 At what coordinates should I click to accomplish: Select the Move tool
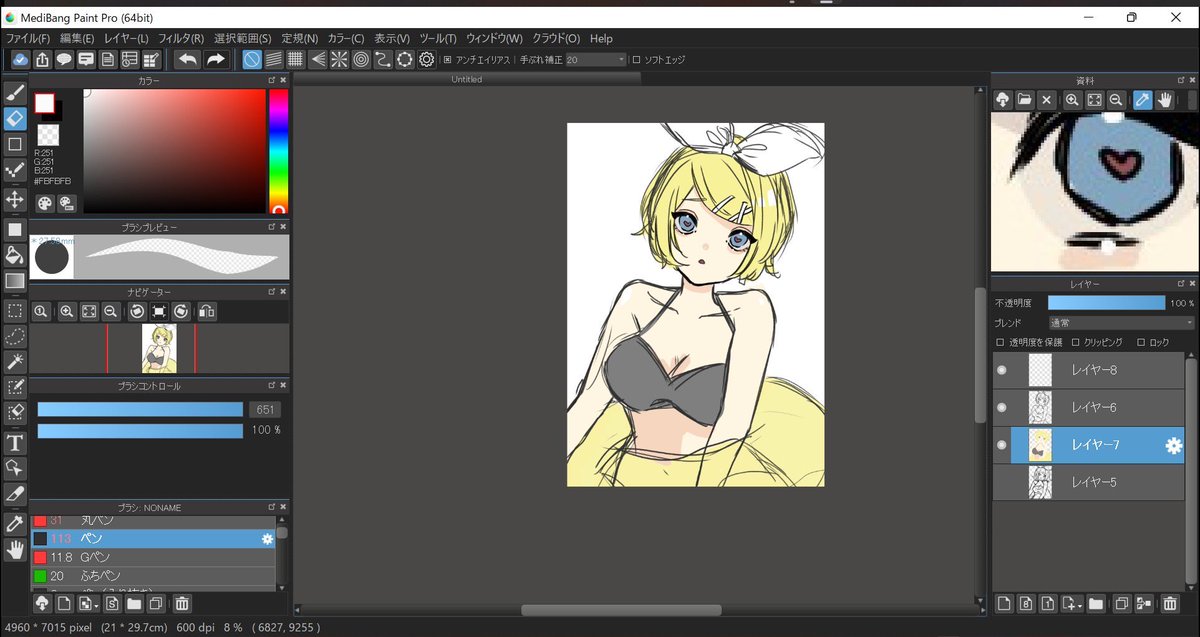[15, 199]
